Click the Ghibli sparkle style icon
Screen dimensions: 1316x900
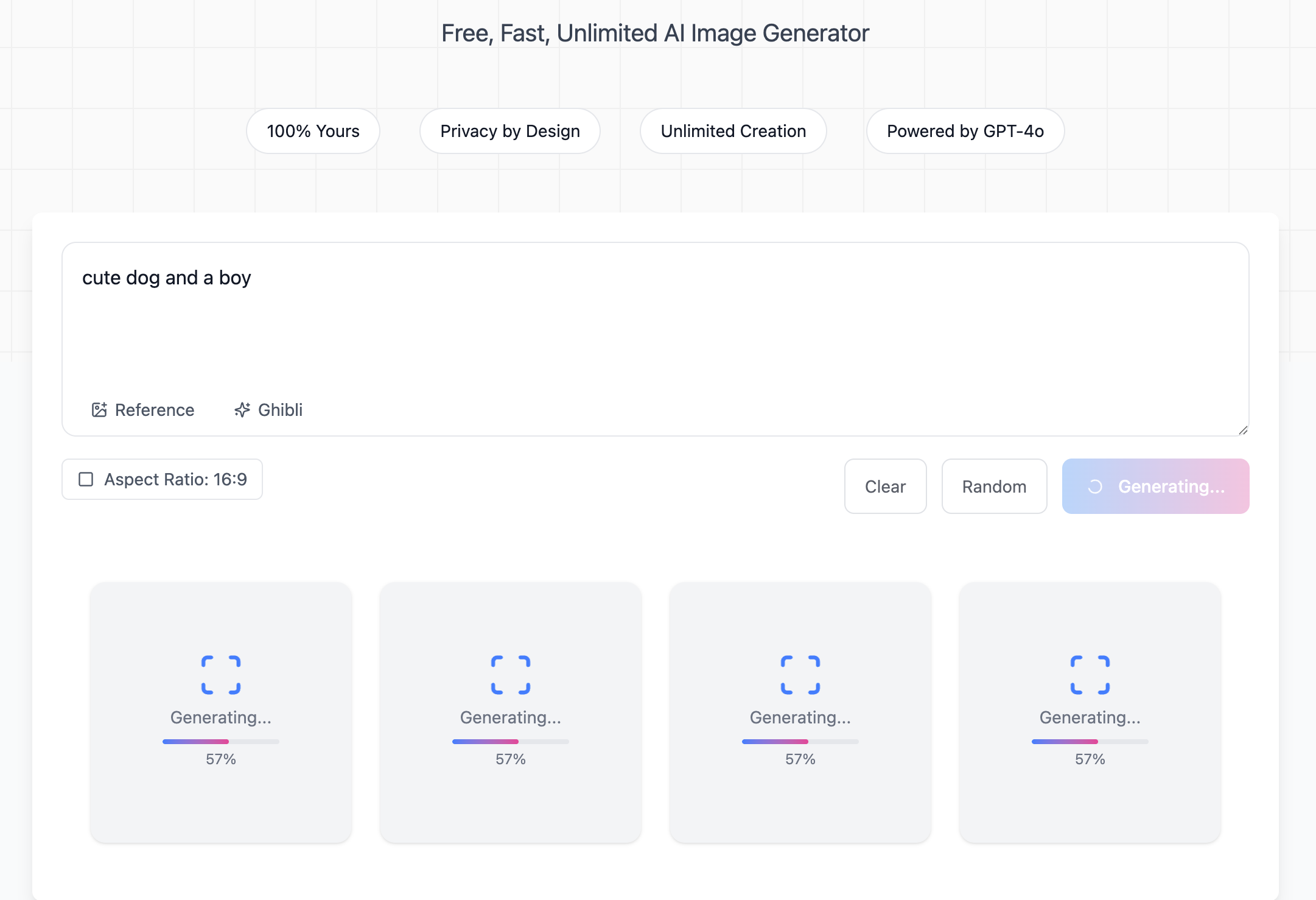242,410
